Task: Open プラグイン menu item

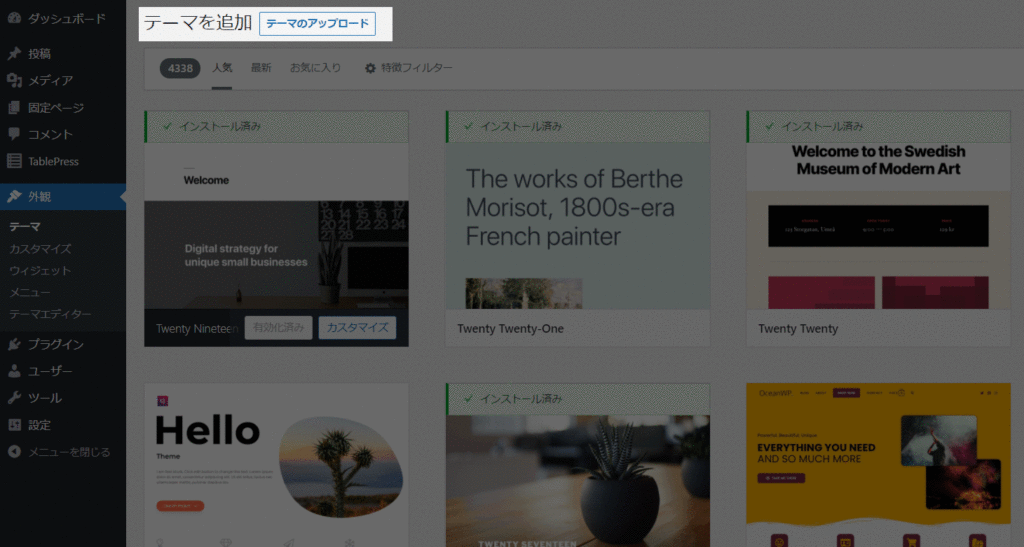Action: [x=63, y=344]
